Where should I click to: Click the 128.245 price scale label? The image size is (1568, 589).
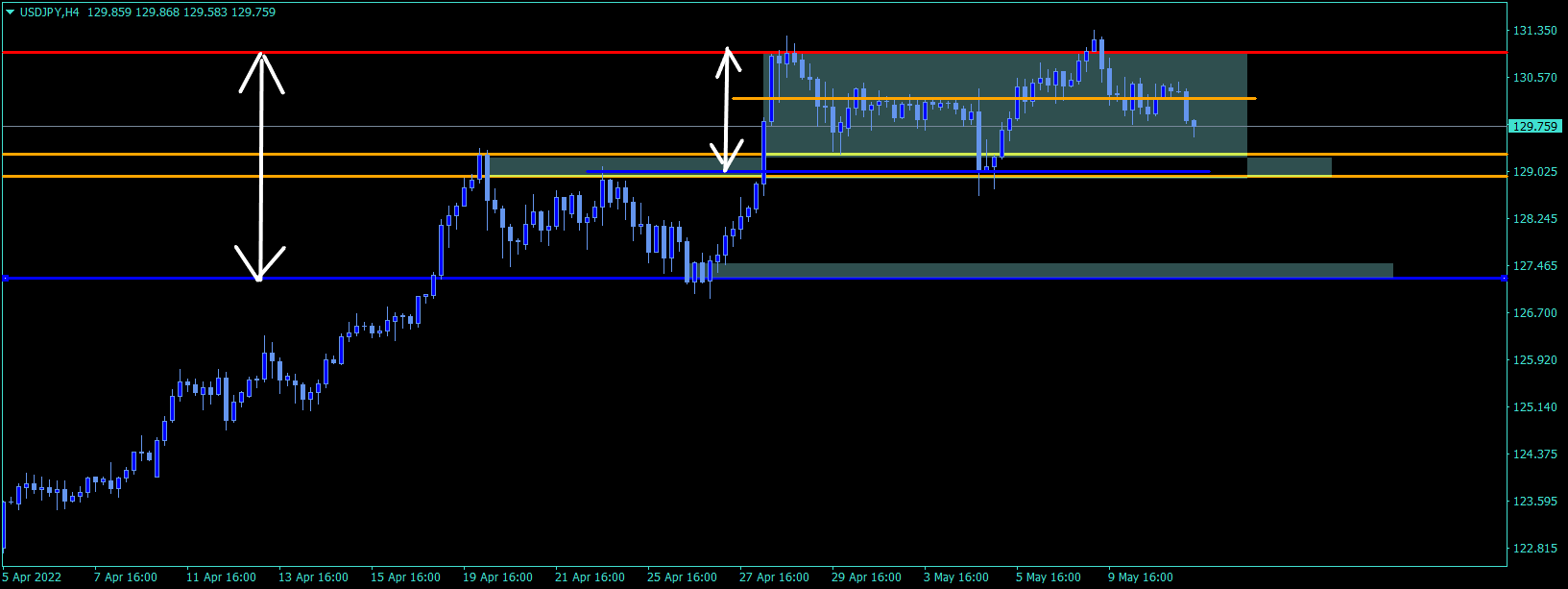[x=1534, y=219]
